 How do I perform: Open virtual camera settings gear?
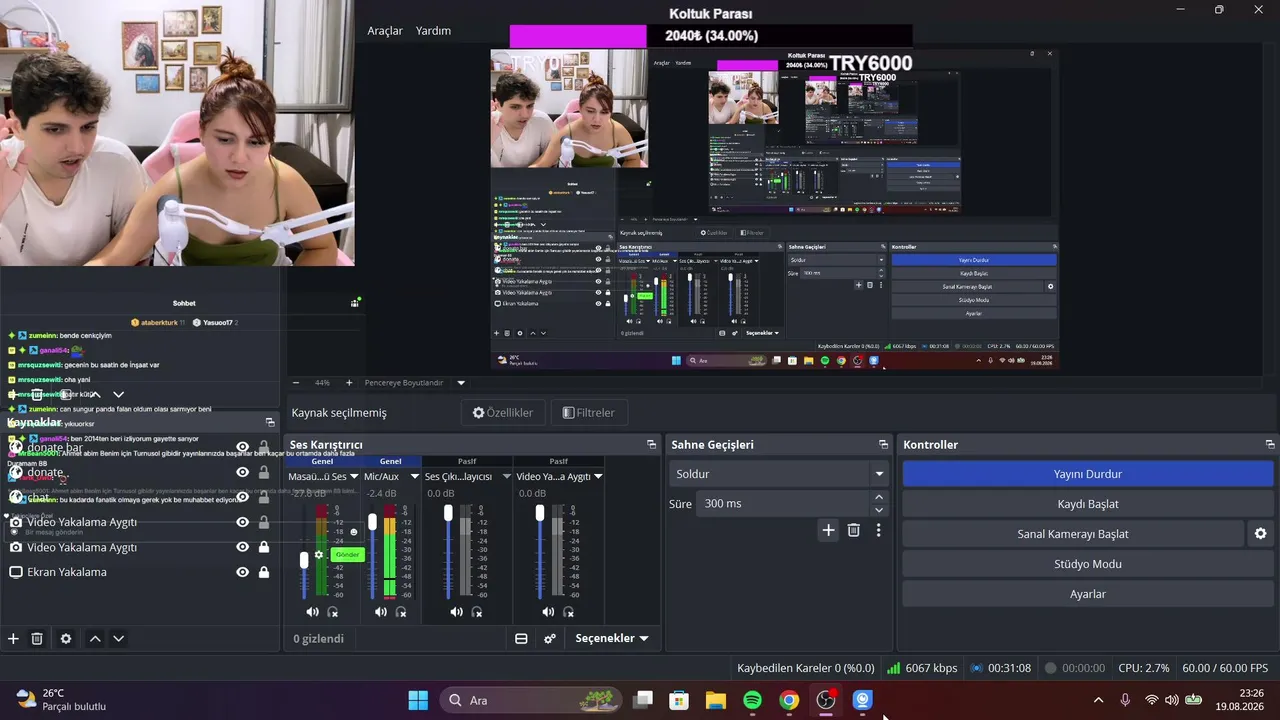pos(1260,534)
